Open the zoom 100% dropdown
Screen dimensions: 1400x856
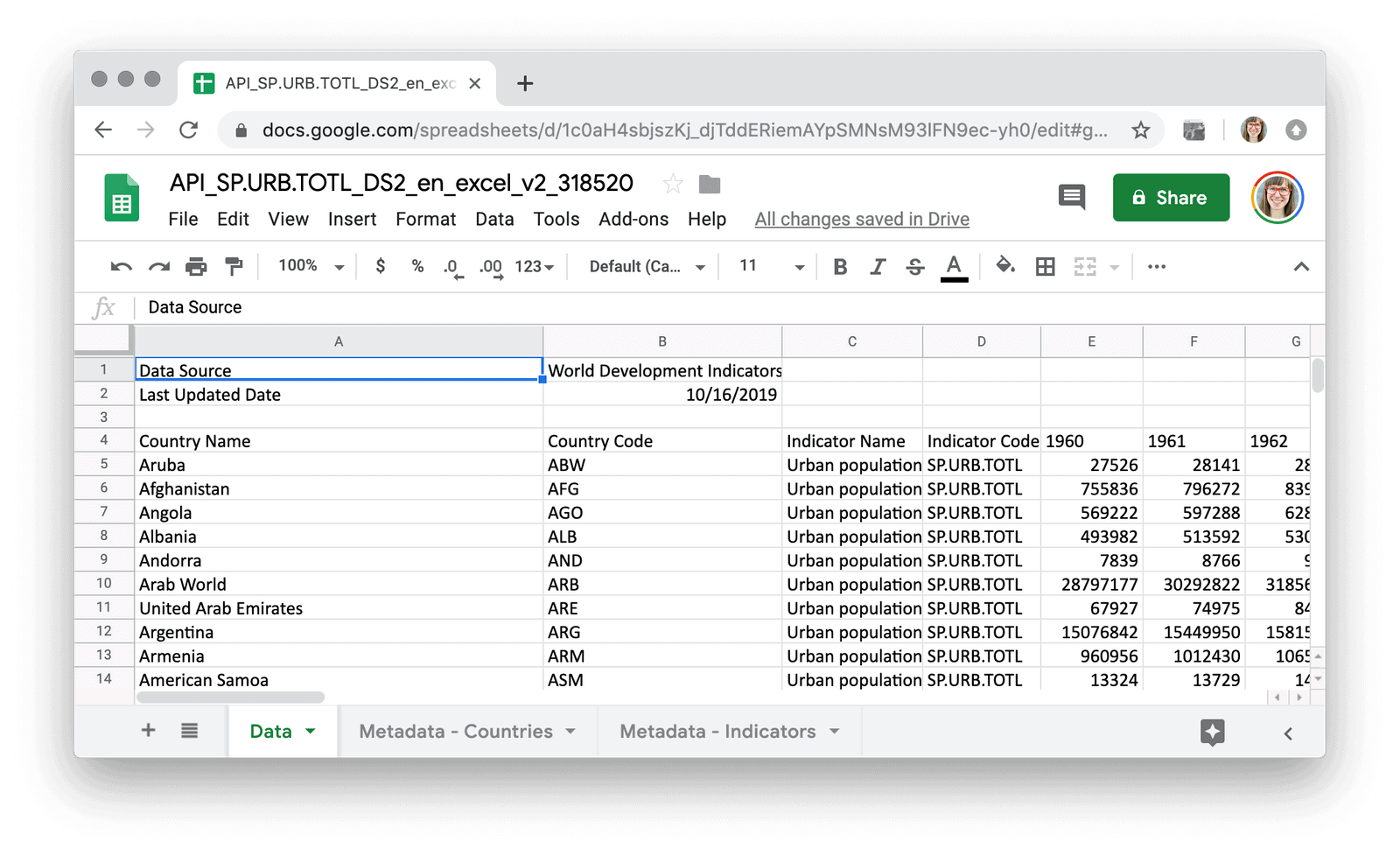tap(311, 266)
